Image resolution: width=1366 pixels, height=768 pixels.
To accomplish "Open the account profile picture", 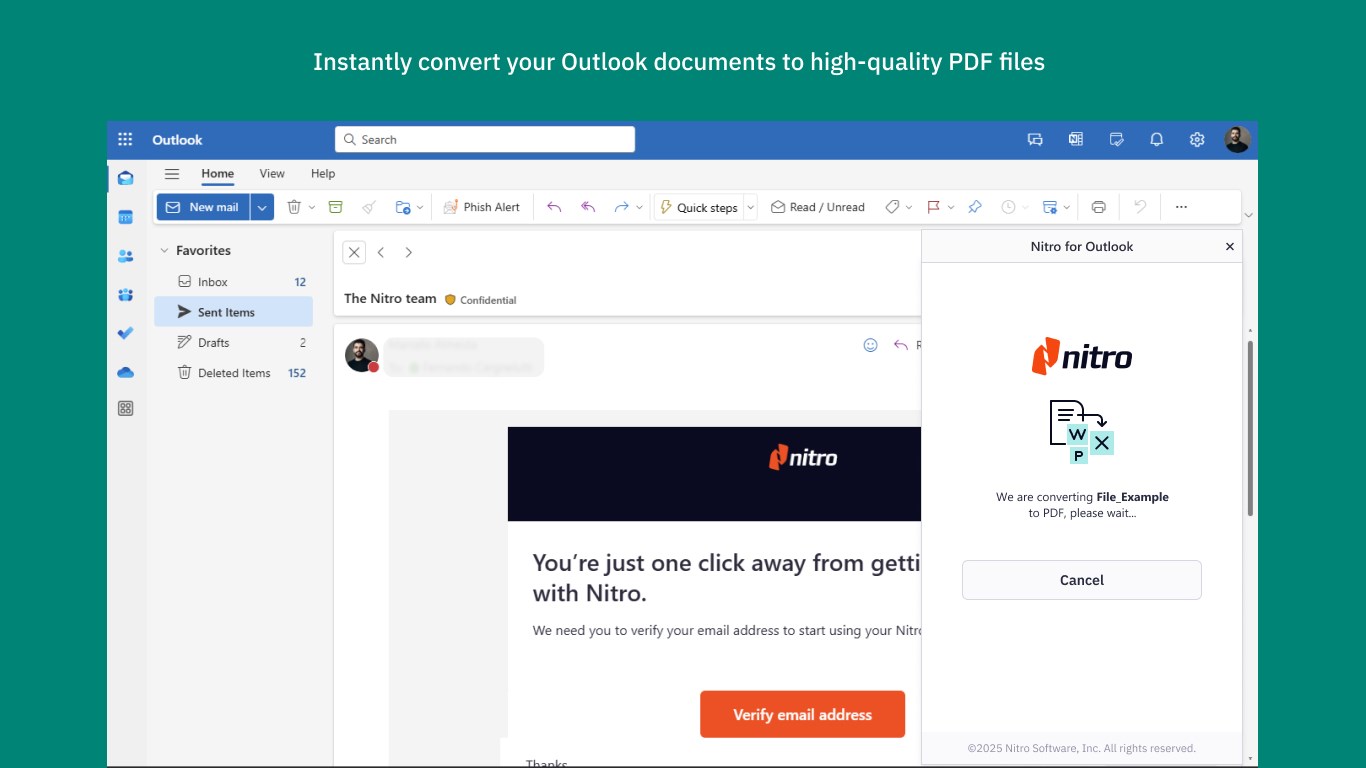I will [1237, 140].
